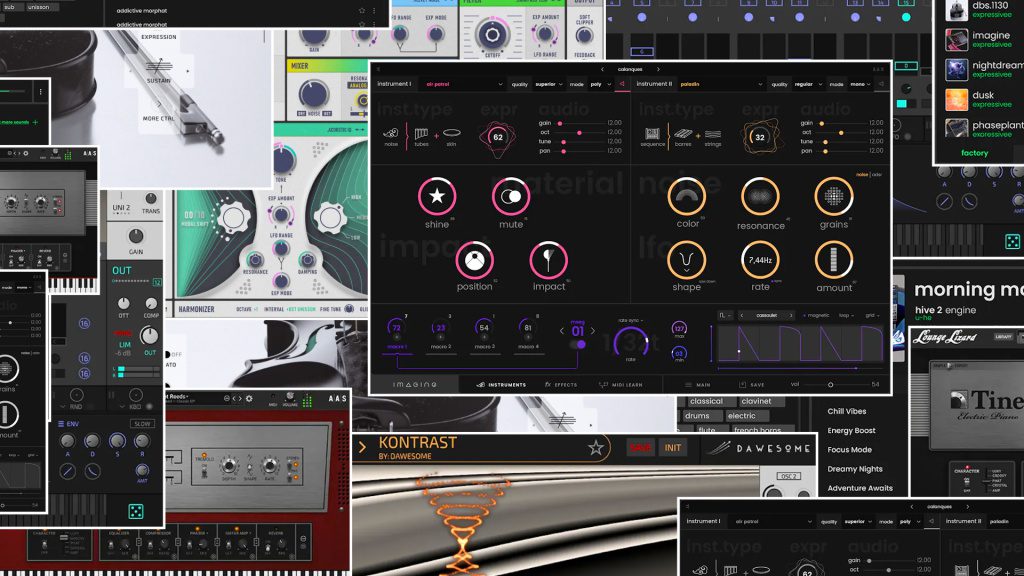The height and width of the screenshot is (576, 1024).
Task: Select the nightdream preset thumbnail
Action: click(957, 69)
